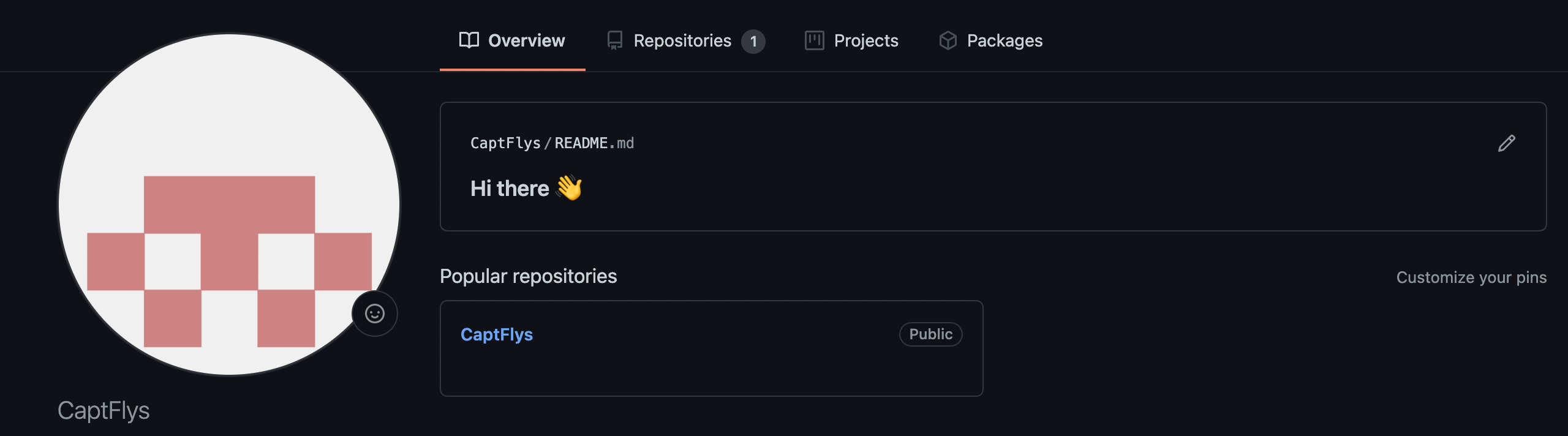Open CaptFlys in the README path
The image size is (1568, 436).
tap(505, 143)
